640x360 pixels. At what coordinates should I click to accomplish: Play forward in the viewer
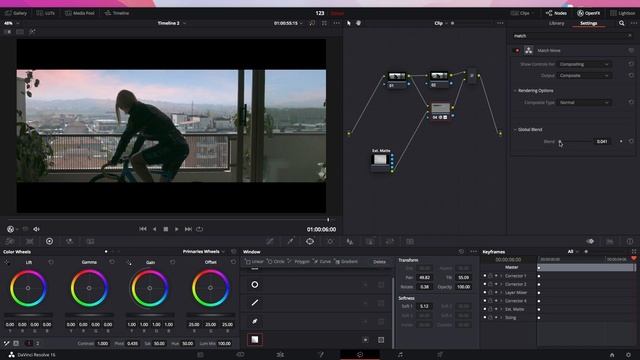176,229
